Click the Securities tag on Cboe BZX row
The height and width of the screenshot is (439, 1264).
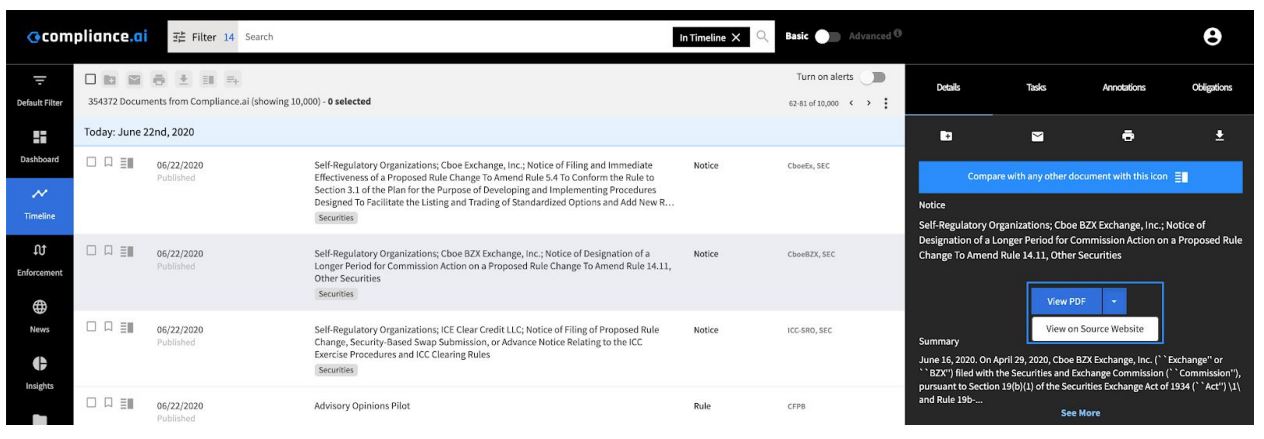click(334, 295)
